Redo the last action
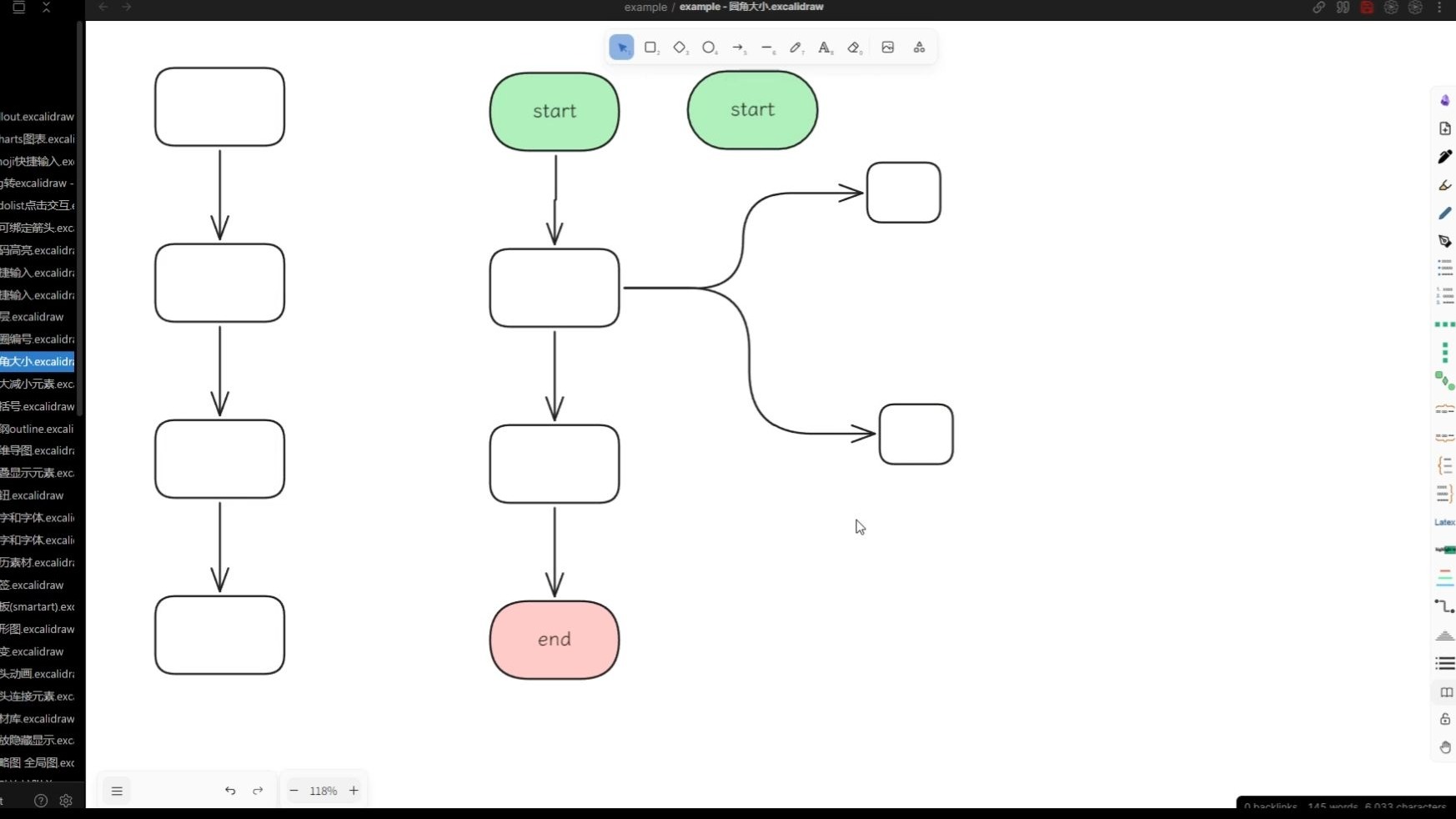 tap(258, 791)
